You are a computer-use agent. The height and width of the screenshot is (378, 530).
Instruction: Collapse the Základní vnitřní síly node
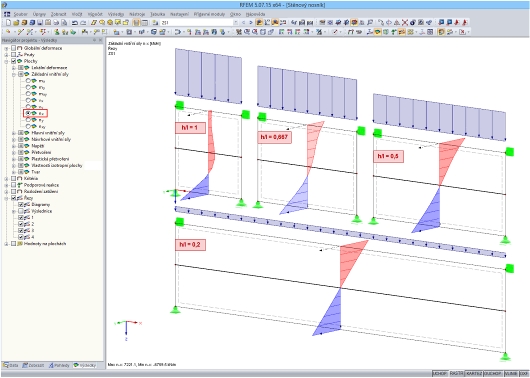click(x=14, y=74)
